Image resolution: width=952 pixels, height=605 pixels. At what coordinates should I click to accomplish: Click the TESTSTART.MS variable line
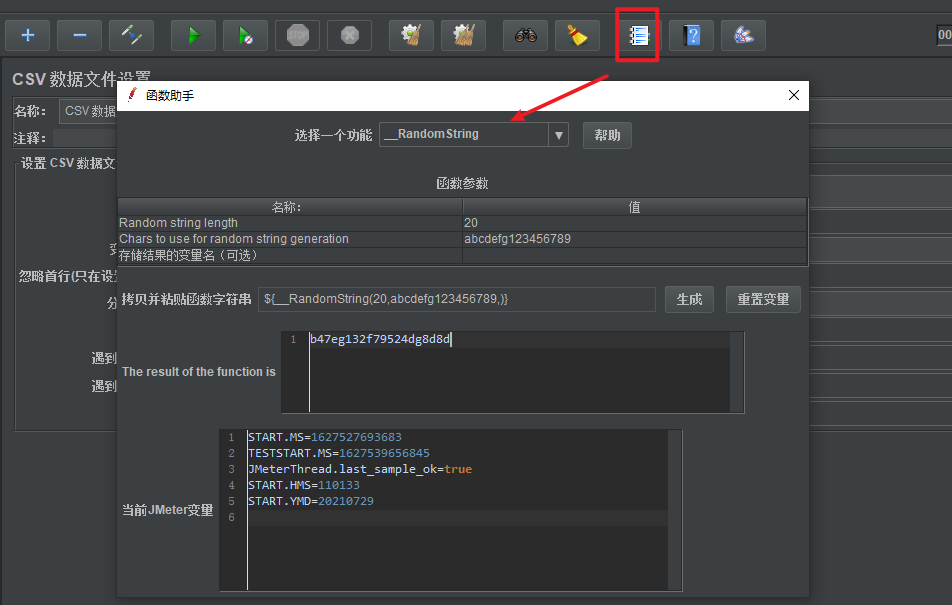pyautogui.click(x=339, y=453)
